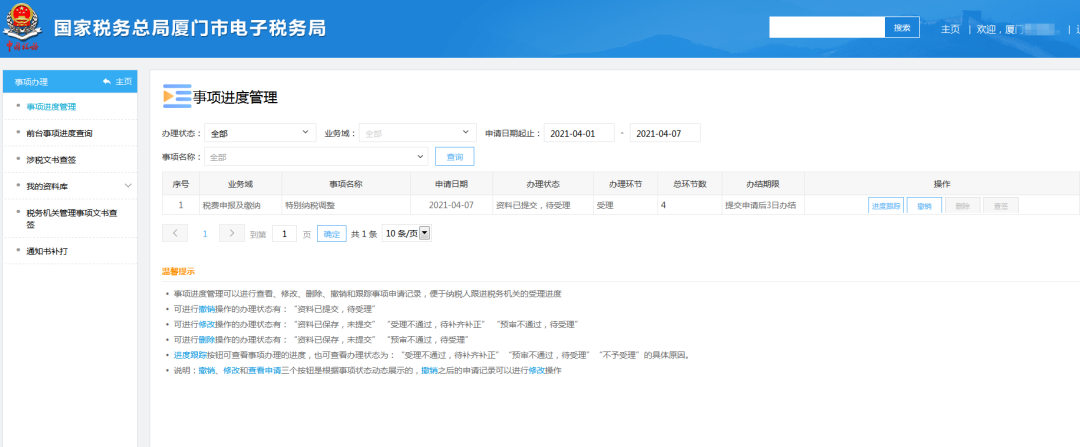Viewport: 1080px width, 447px height.
Task: Open 前台事项进度查询 in the sidebar
Action: (x=60, y=132)
